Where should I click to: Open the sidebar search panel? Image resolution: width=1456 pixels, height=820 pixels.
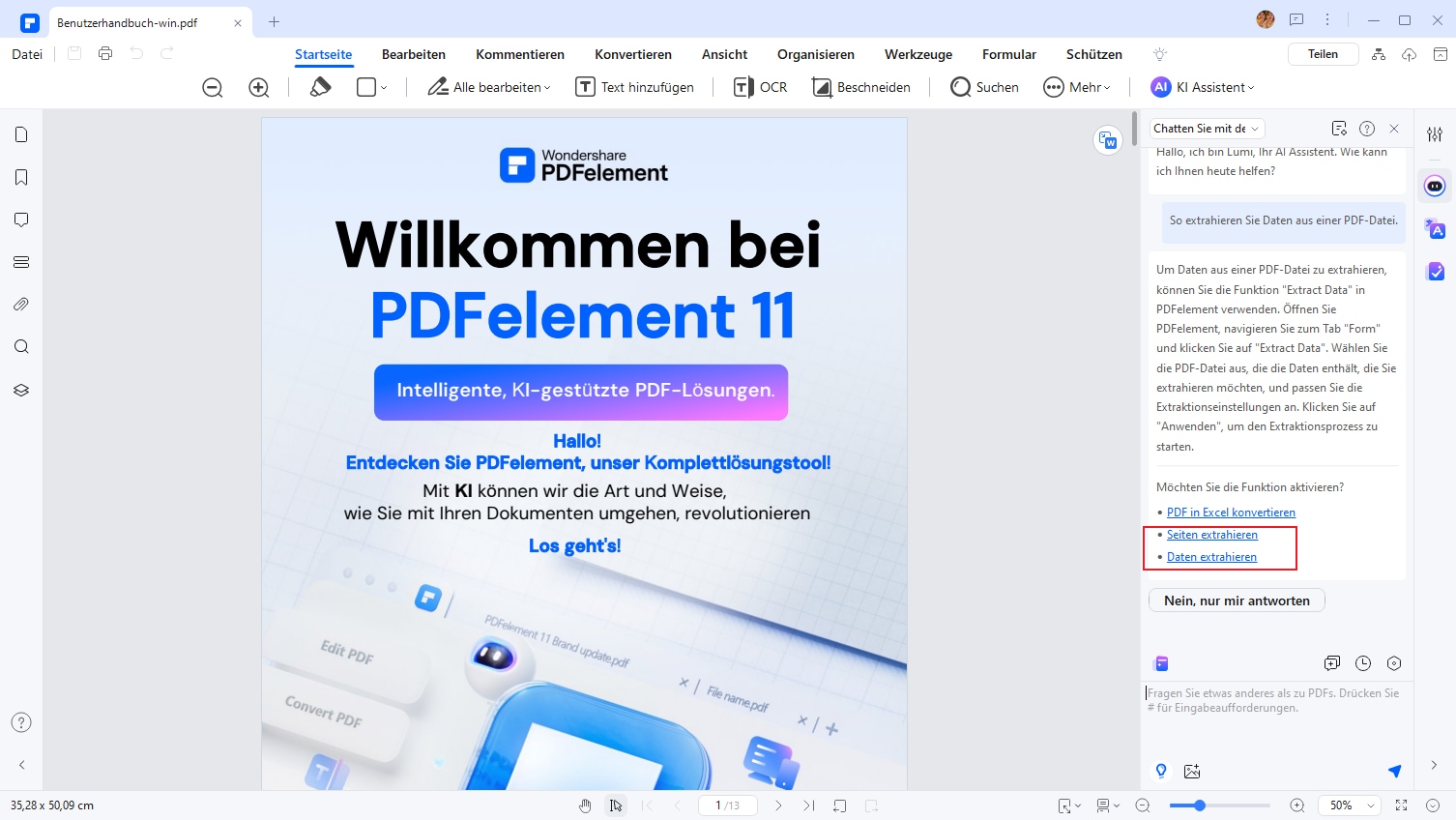21,347
